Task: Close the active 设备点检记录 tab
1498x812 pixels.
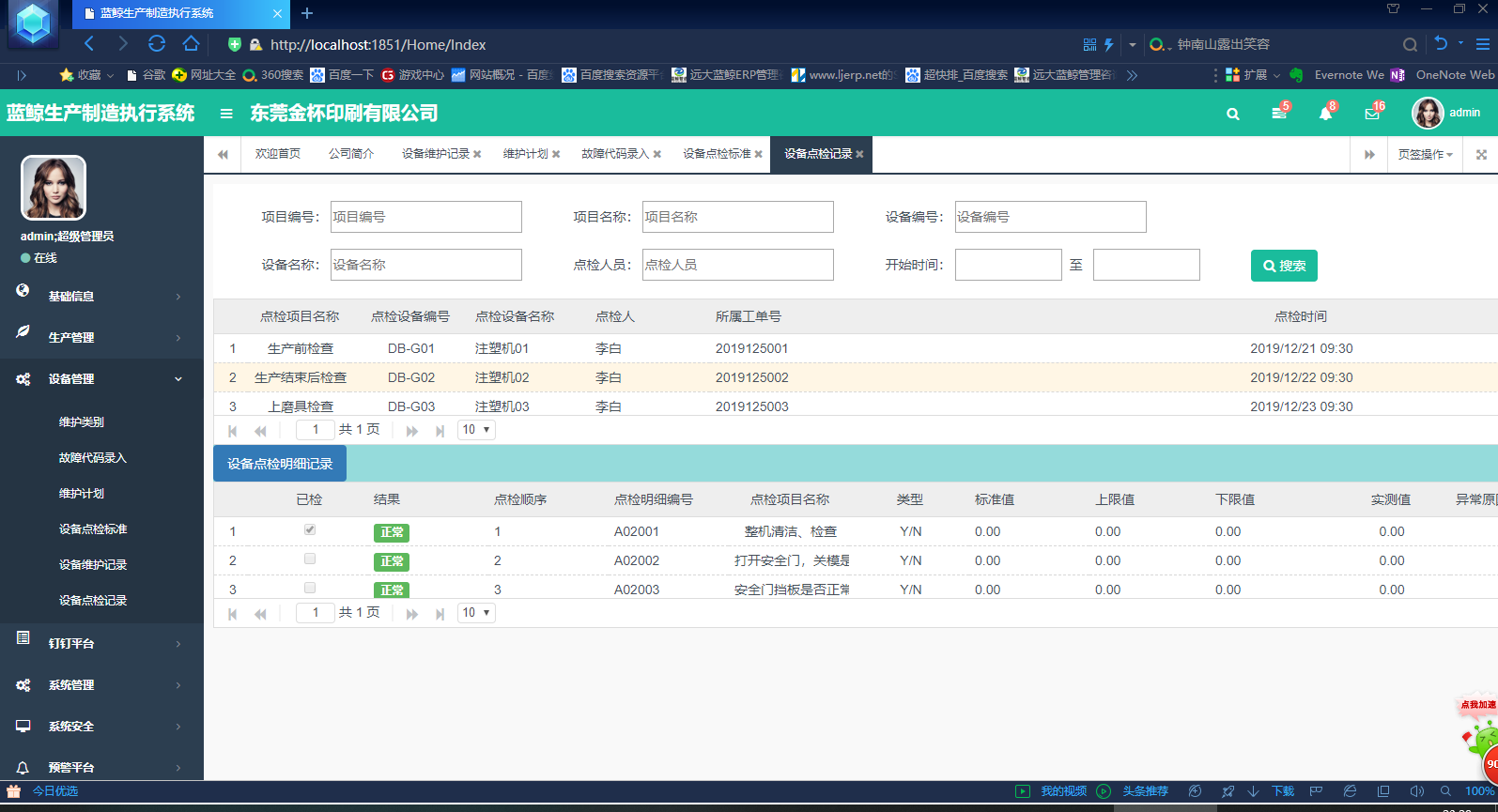Action: tap(859, 154)
